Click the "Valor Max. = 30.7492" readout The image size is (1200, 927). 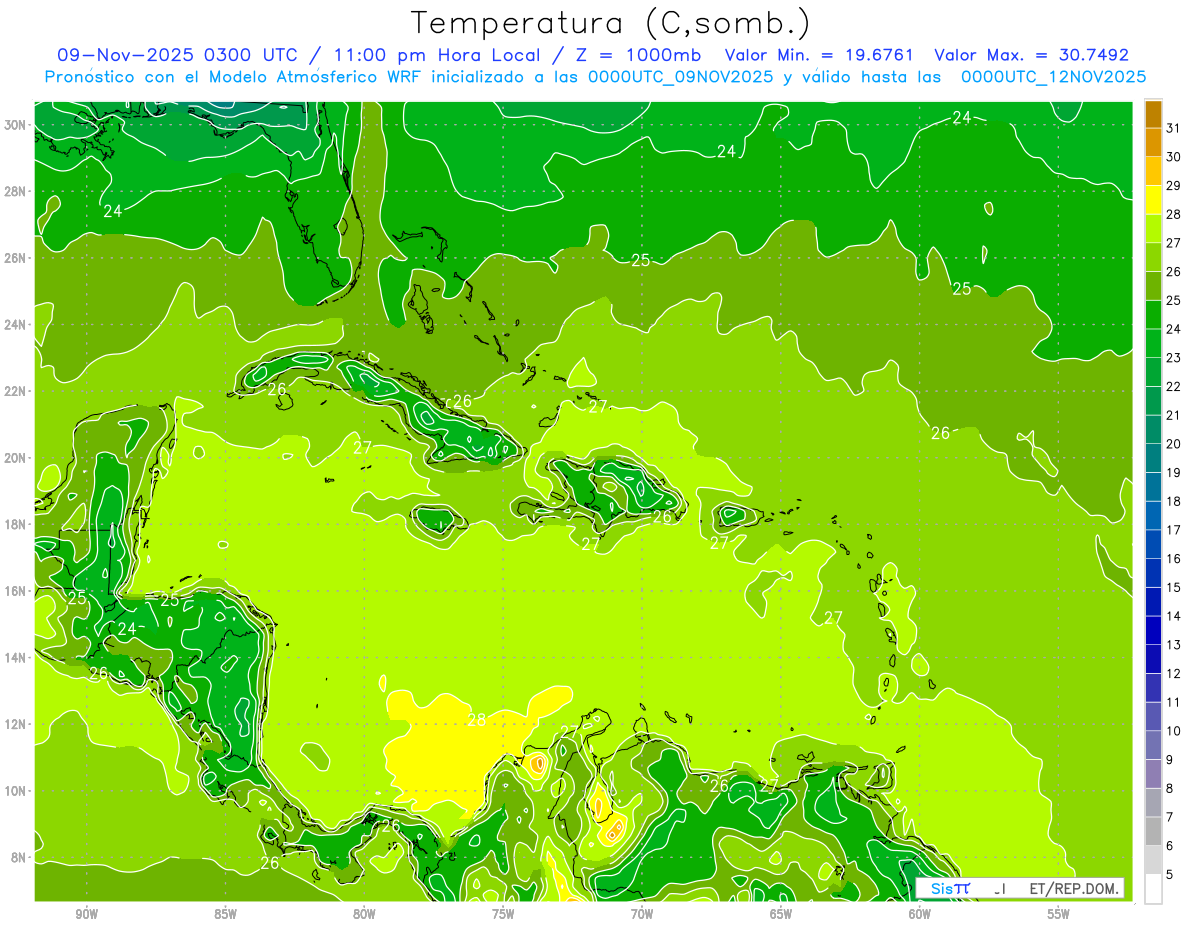click(x=1031, y=55)
